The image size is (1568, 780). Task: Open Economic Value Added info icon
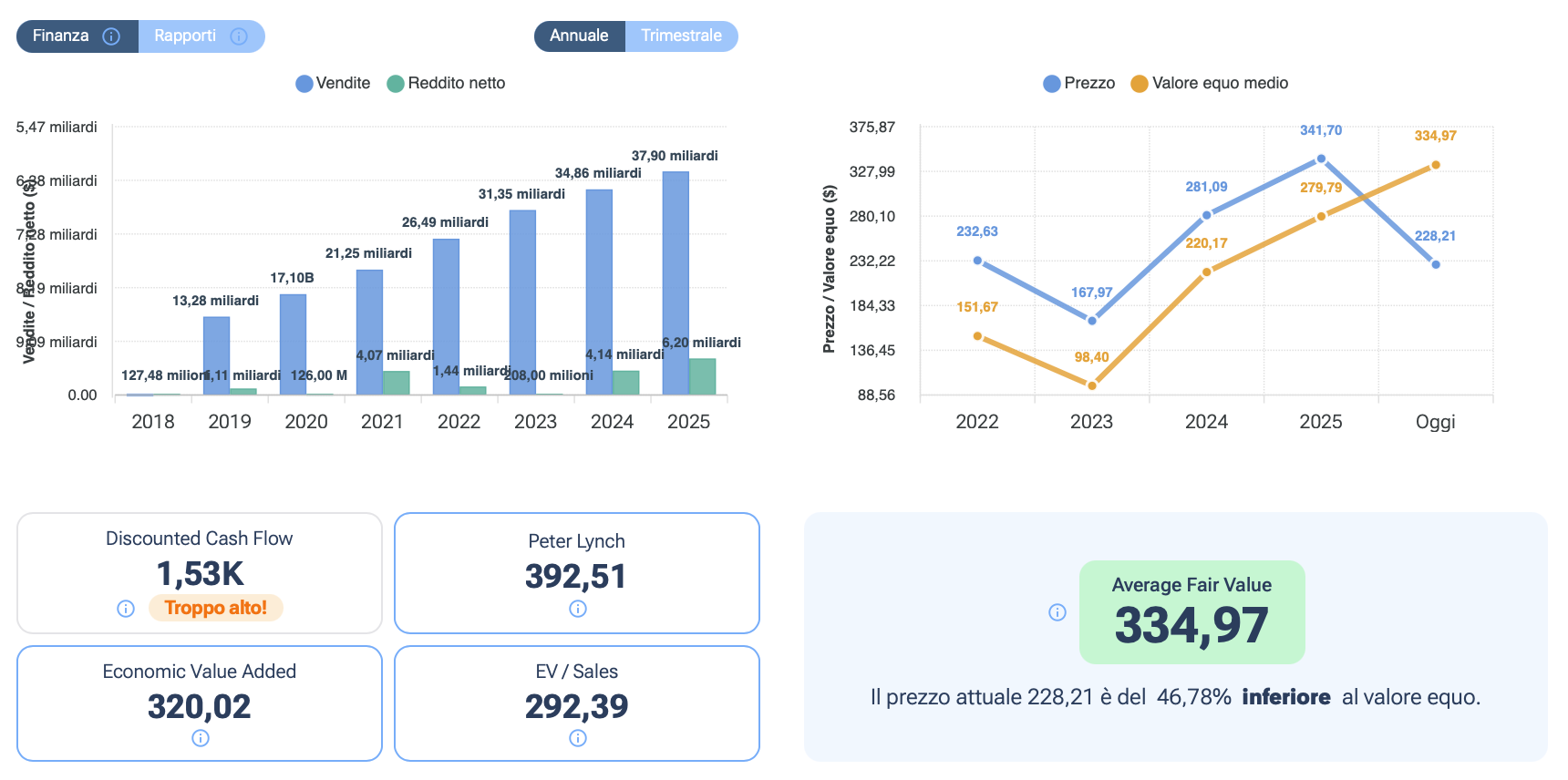click(200, 738)
